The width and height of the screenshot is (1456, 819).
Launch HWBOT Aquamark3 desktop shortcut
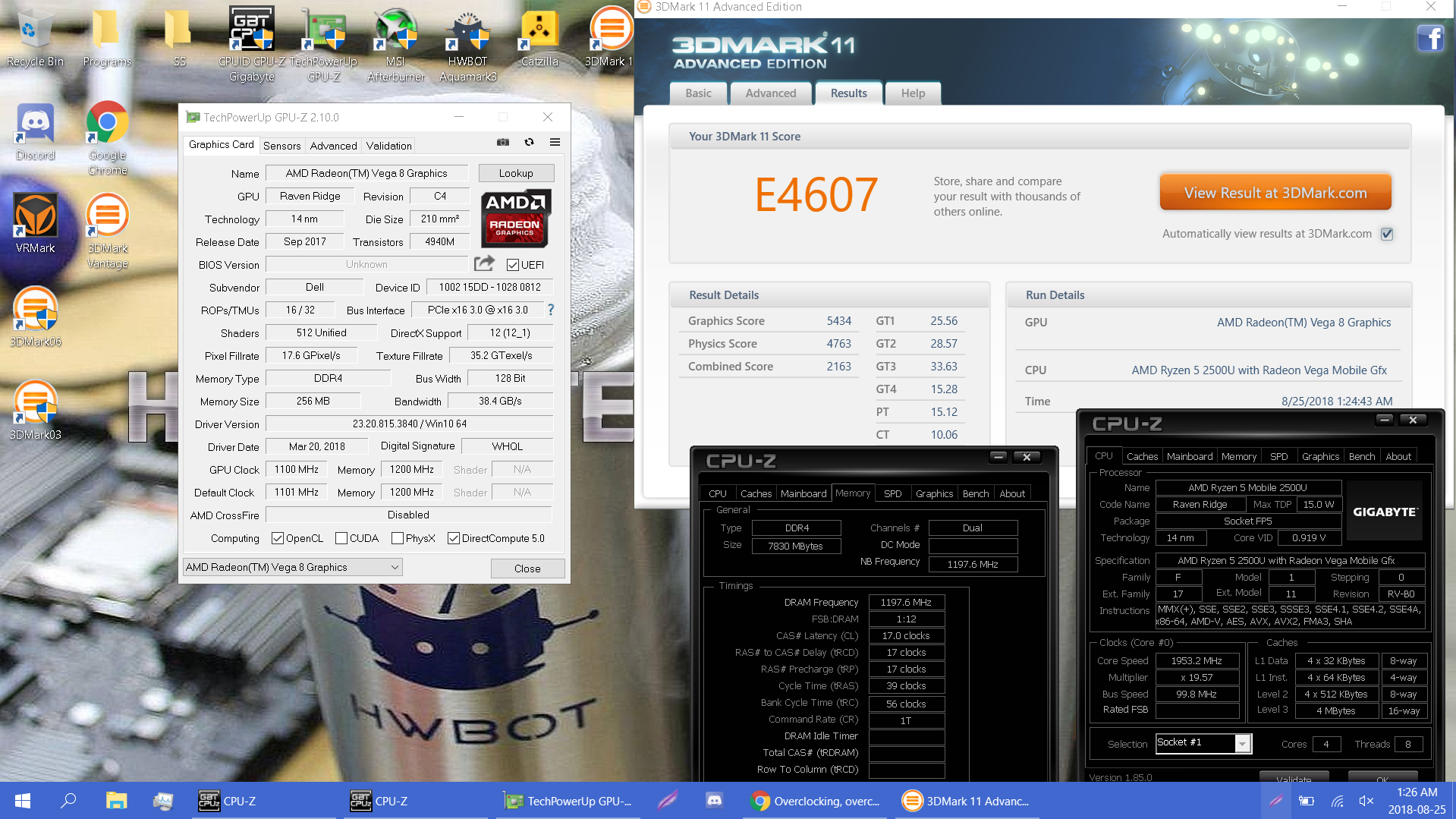coord(467,44)
